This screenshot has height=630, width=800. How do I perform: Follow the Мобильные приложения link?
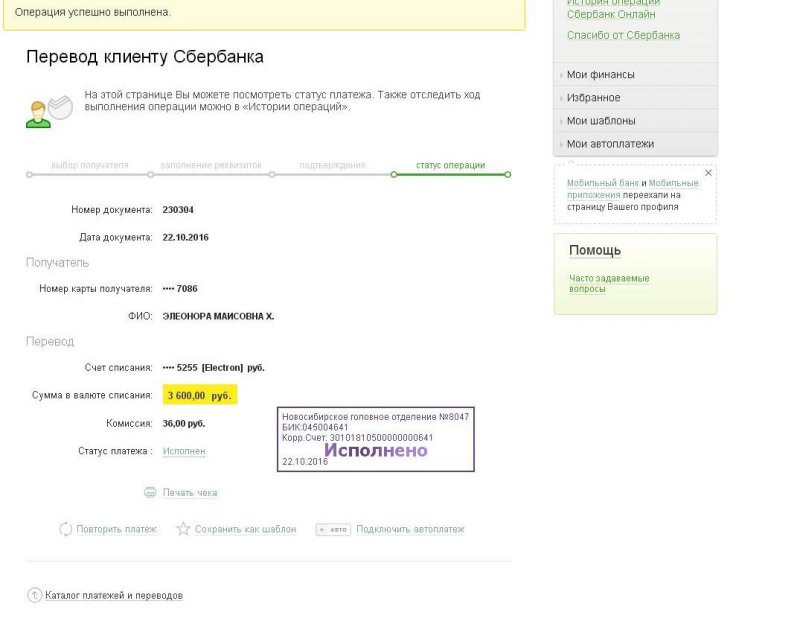pyautogui.click(x=633, y=189)
